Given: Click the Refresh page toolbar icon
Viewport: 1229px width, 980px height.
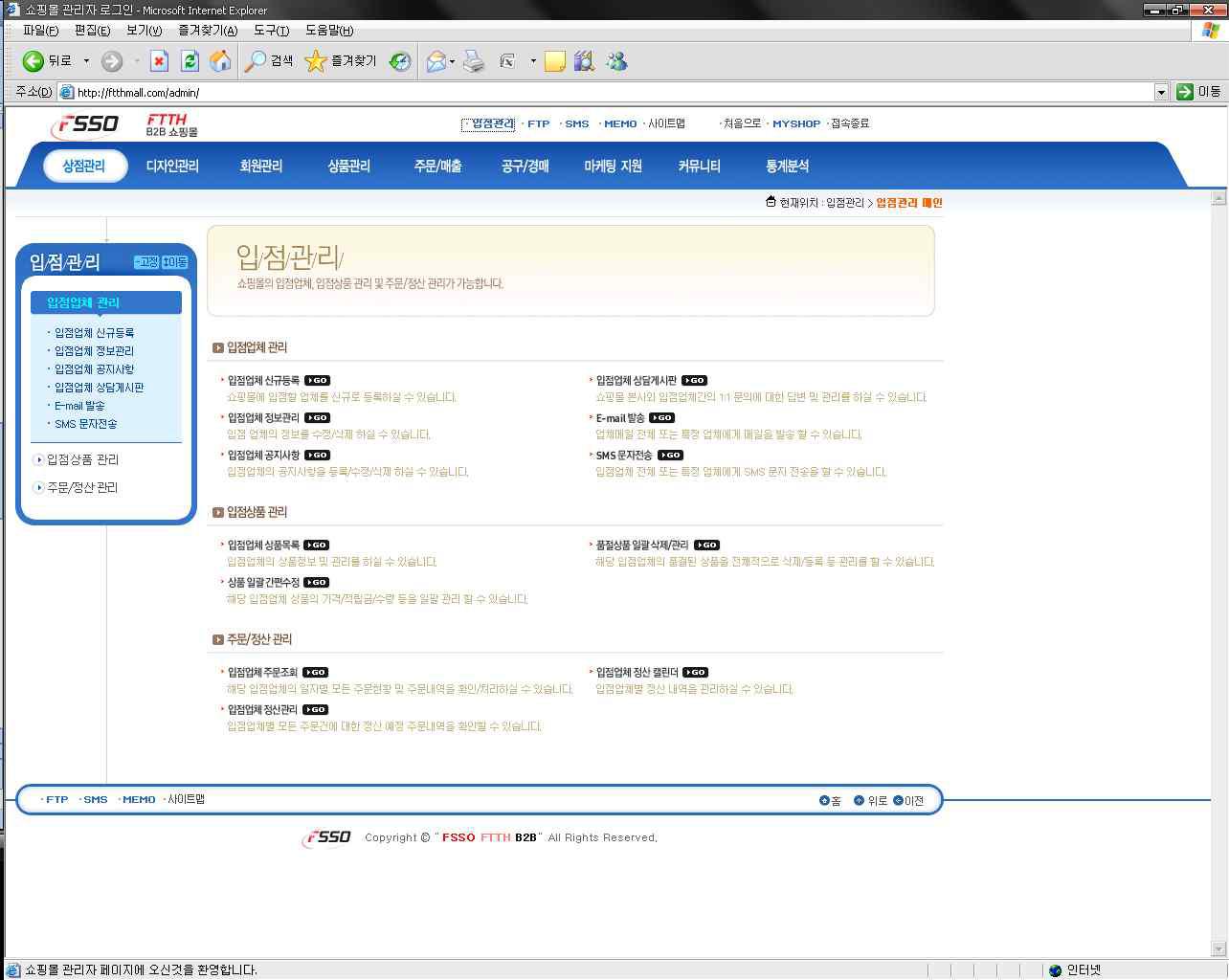Looking at the screenshot, I should (190, 61).
